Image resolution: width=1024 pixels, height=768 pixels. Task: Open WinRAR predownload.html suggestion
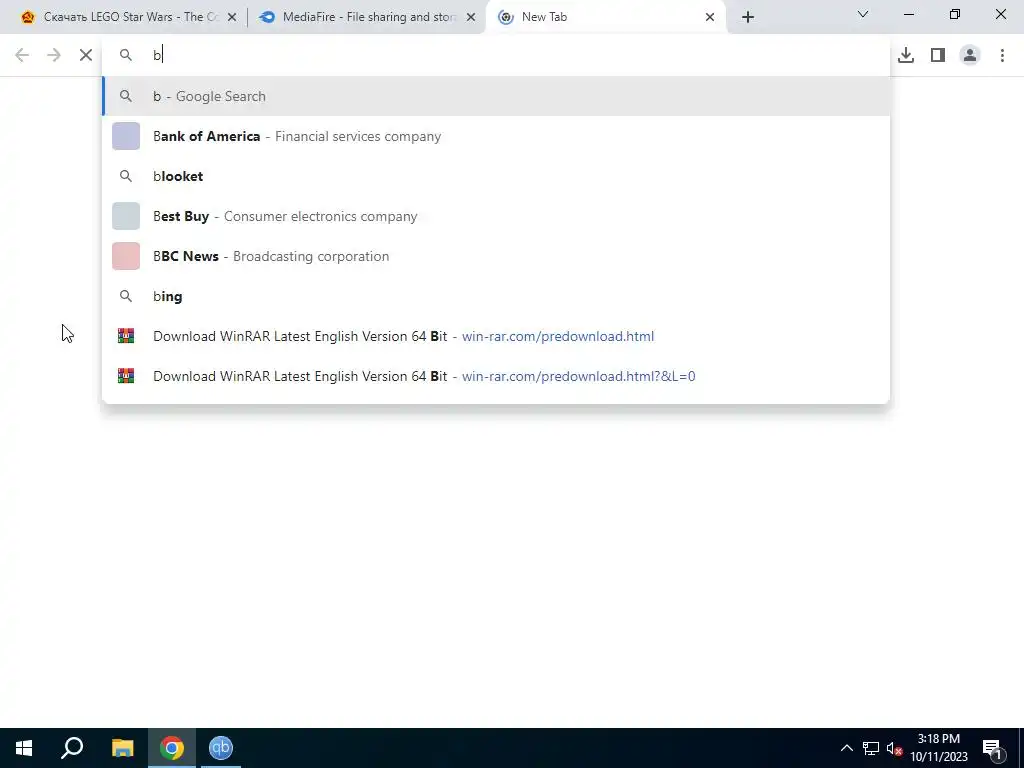pos(496,336)
